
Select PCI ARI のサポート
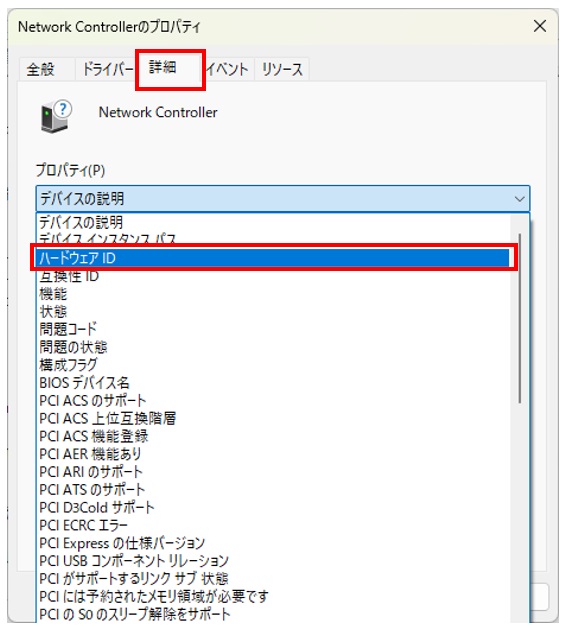(x=273, y=471)
